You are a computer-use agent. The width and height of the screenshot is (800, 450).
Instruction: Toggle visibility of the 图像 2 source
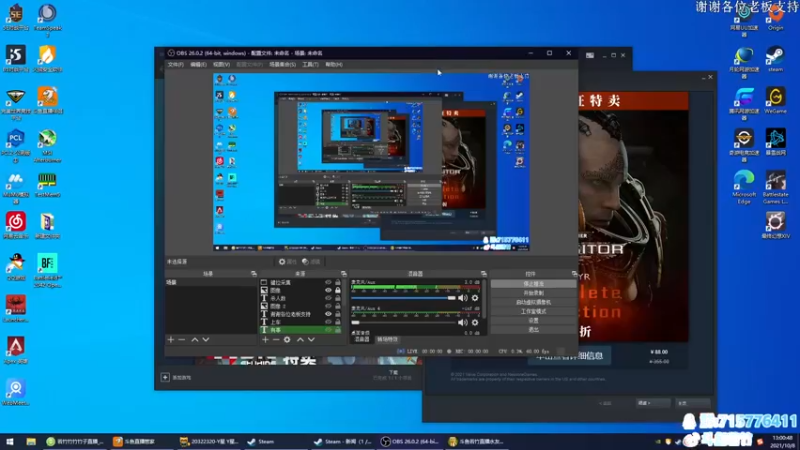click(x=328, y=306)
